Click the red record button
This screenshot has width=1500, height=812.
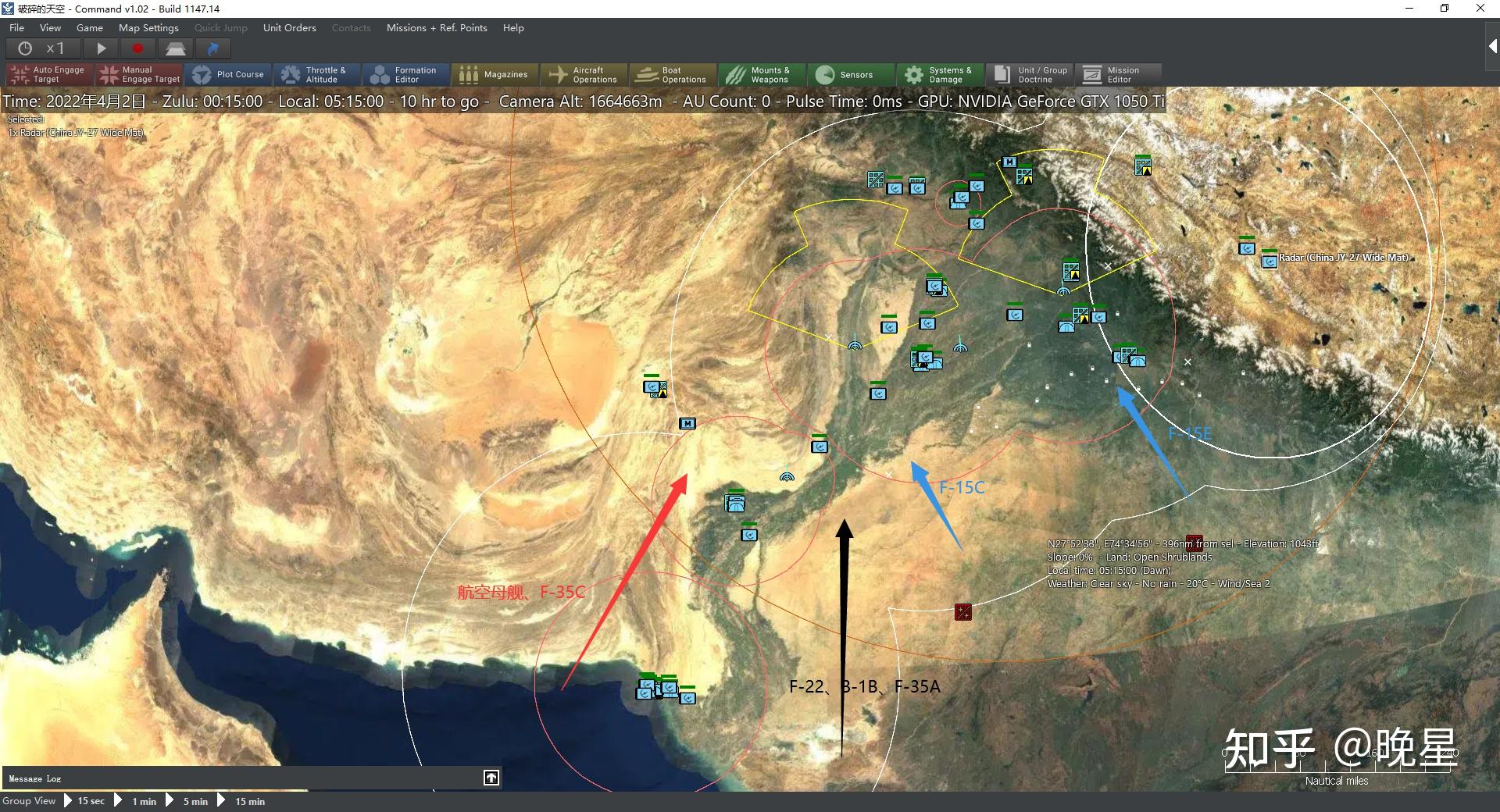(x=137, y=48)
